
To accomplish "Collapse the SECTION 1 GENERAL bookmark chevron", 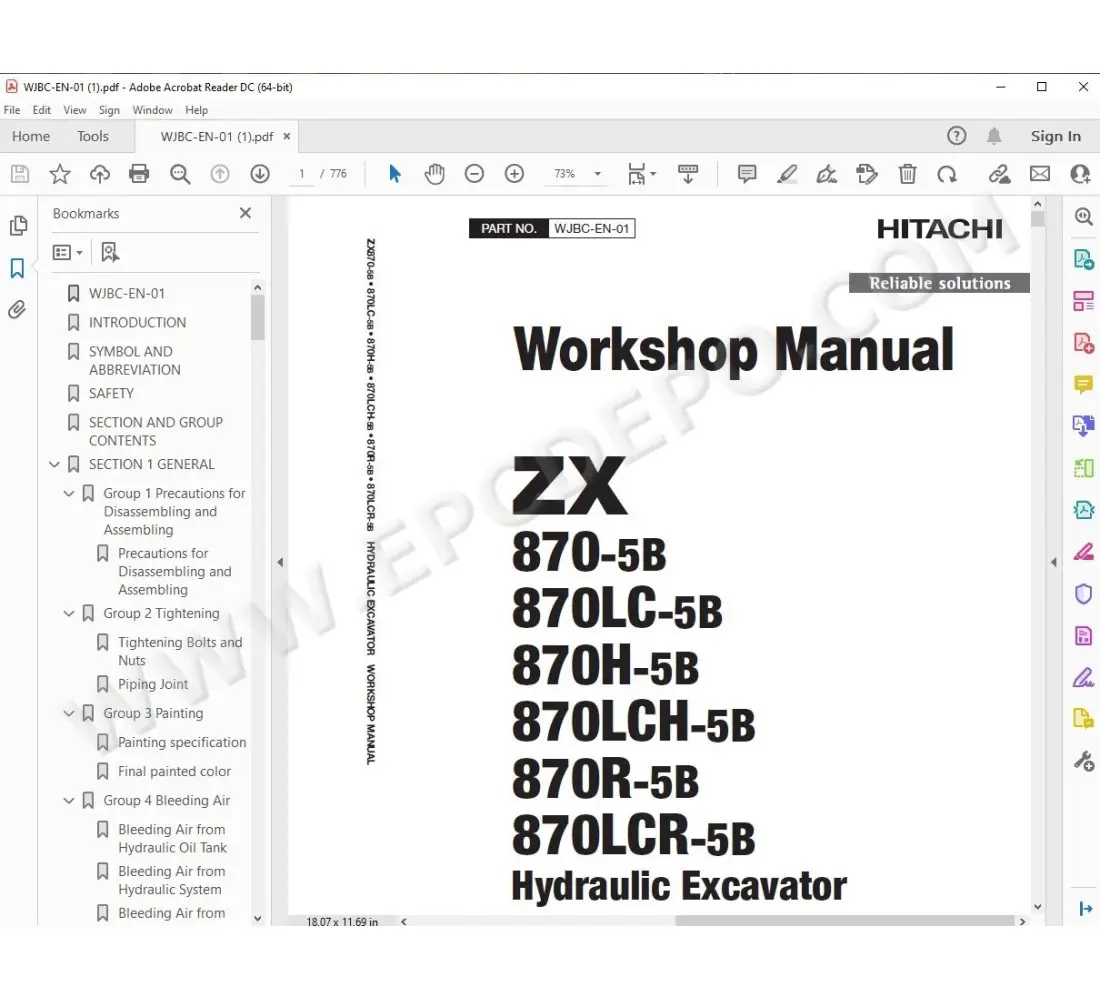I will tap(55, 464).
